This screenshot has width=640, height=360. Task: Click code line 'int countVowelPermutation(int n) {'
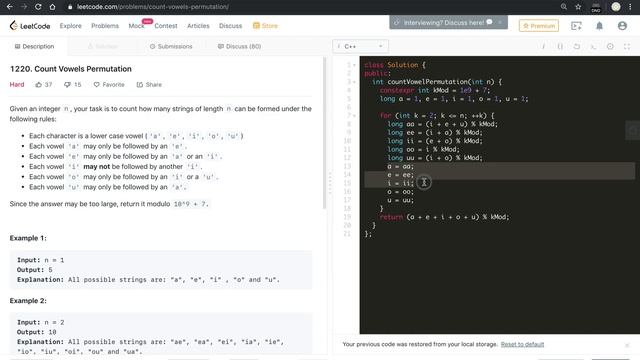(437, 82)
